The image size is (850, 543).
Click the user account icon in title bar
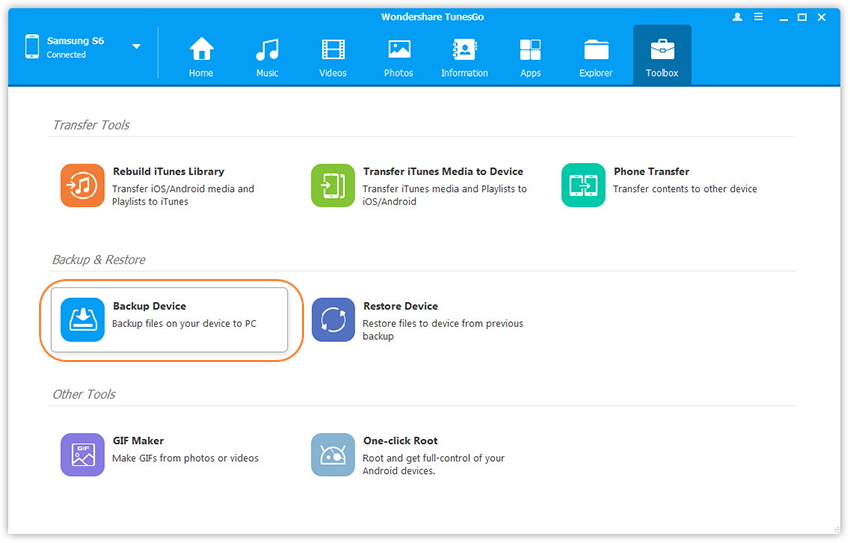[x=737, y=17]
